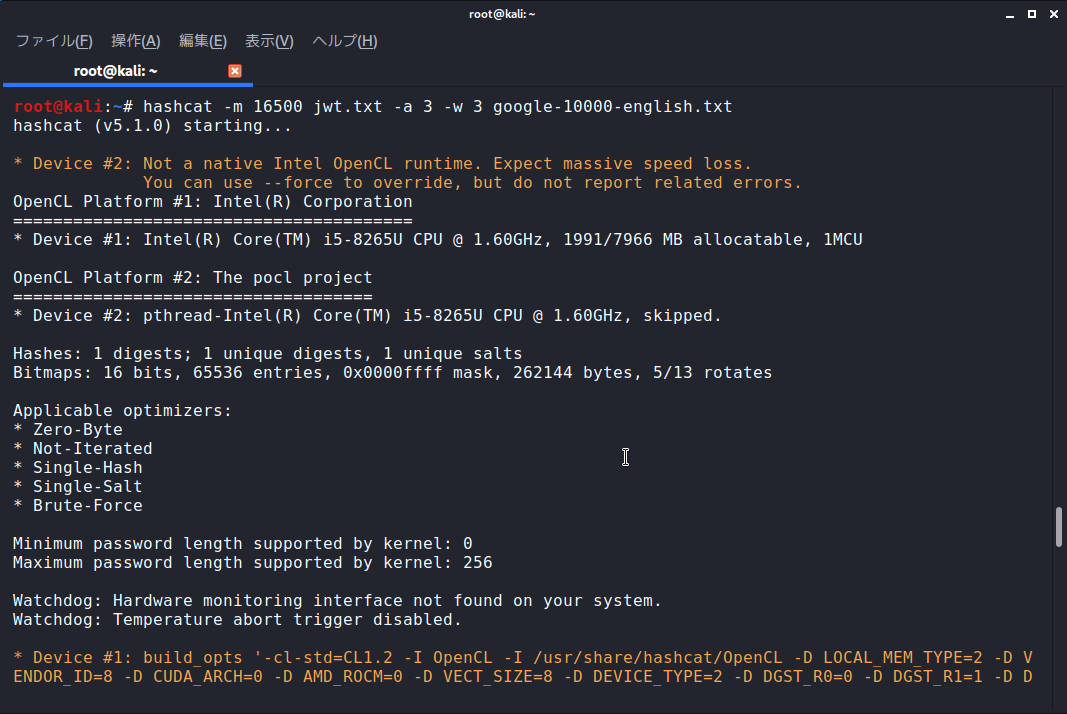1067x714 pixels.
Task: Click the '* Single-Salt' optimizer entry
Action: point(78,487)
